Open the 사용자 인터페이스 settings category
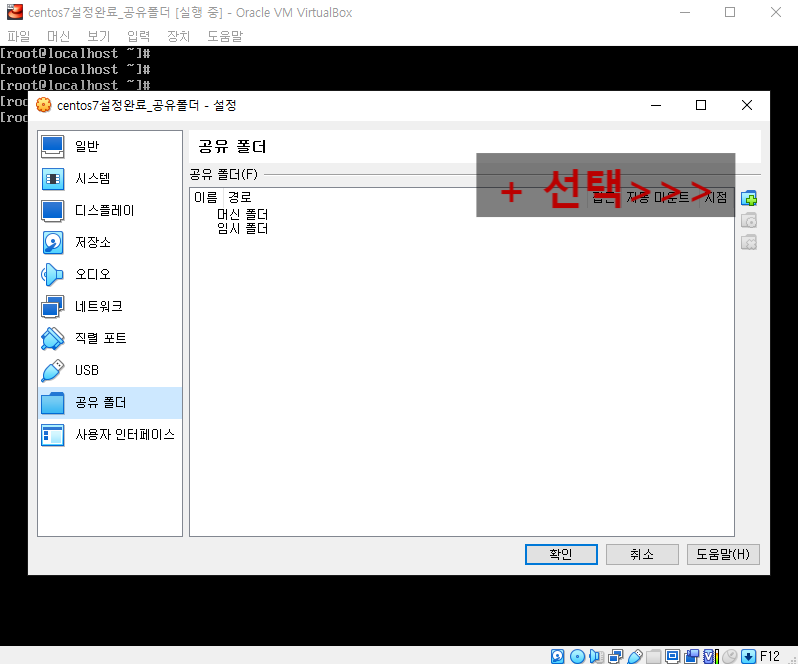This screenshot has width=798, height=664. click(x=110, y=435)
